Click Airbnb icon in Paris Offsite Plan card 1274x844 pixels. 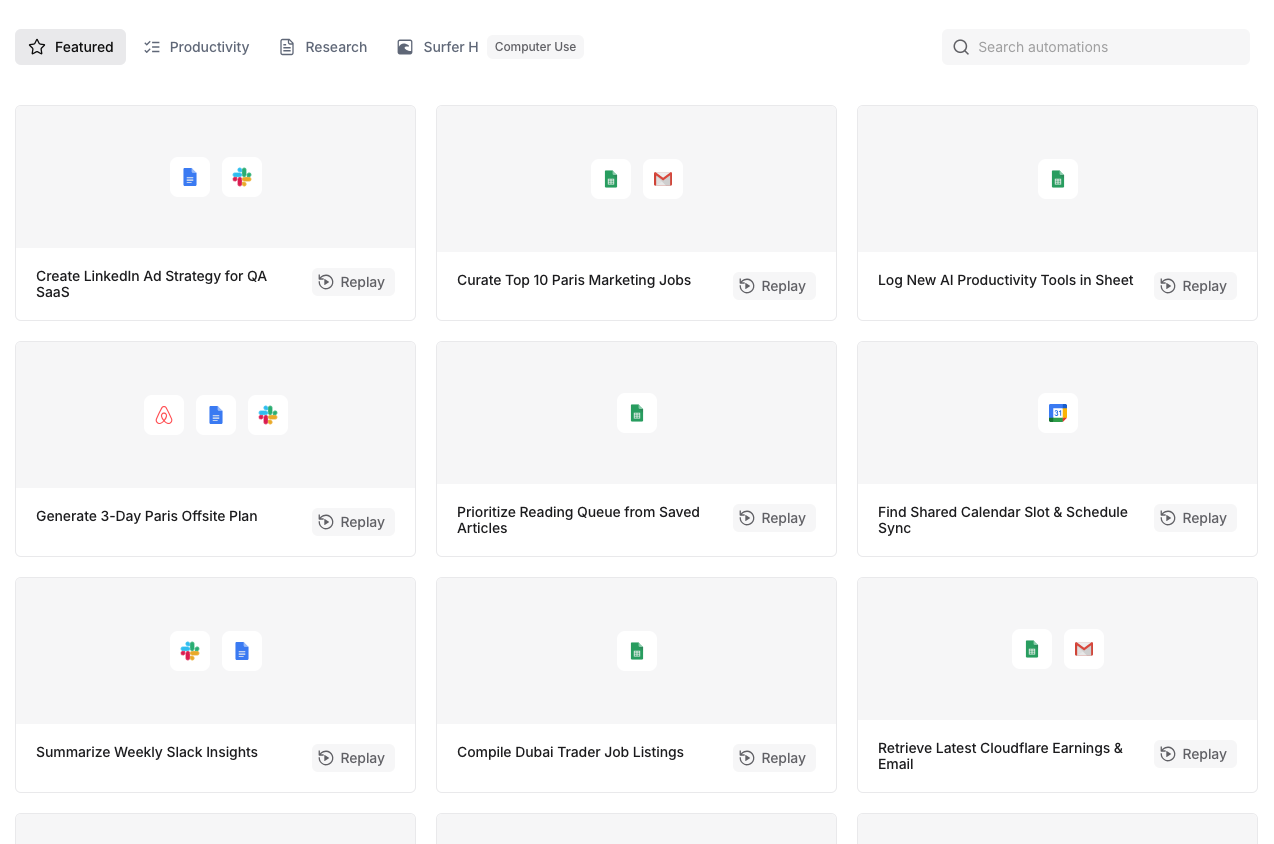(164, 415)
